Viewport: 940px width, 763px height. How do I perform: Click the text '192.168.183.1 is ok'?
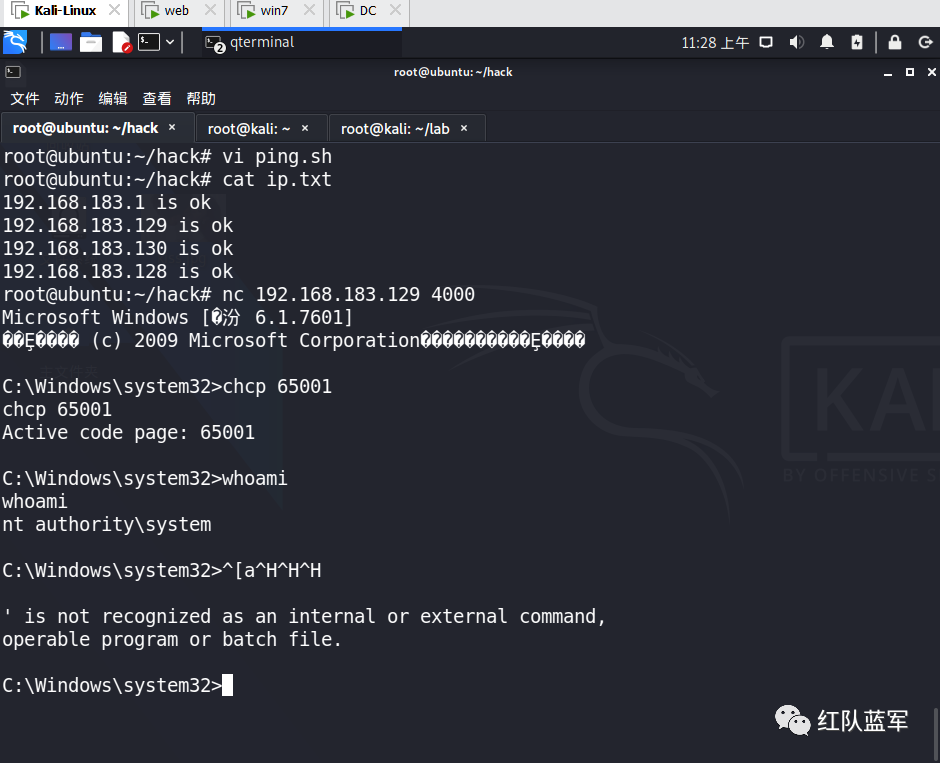pos(107,203)
